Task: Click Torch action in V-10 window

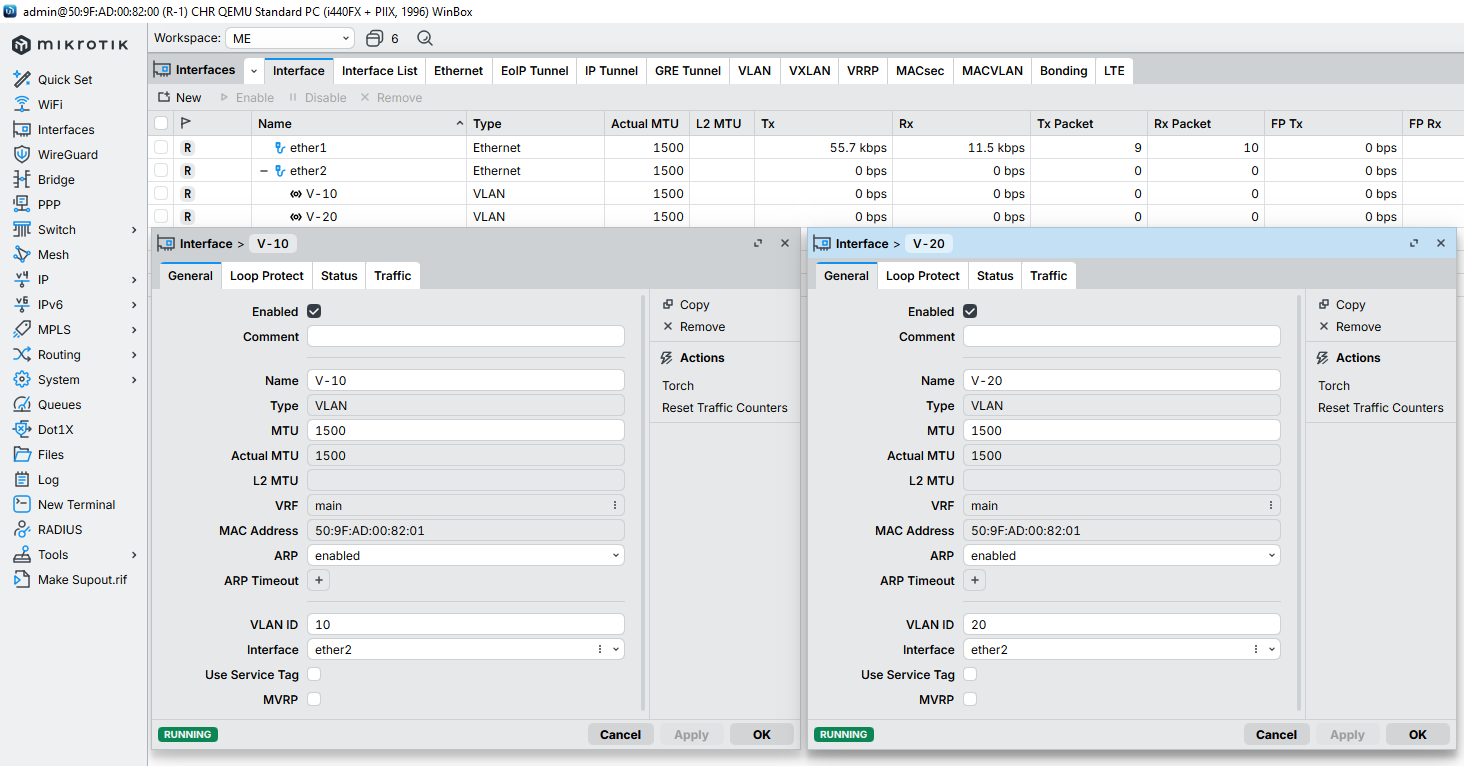Action: tap(678, 386)
